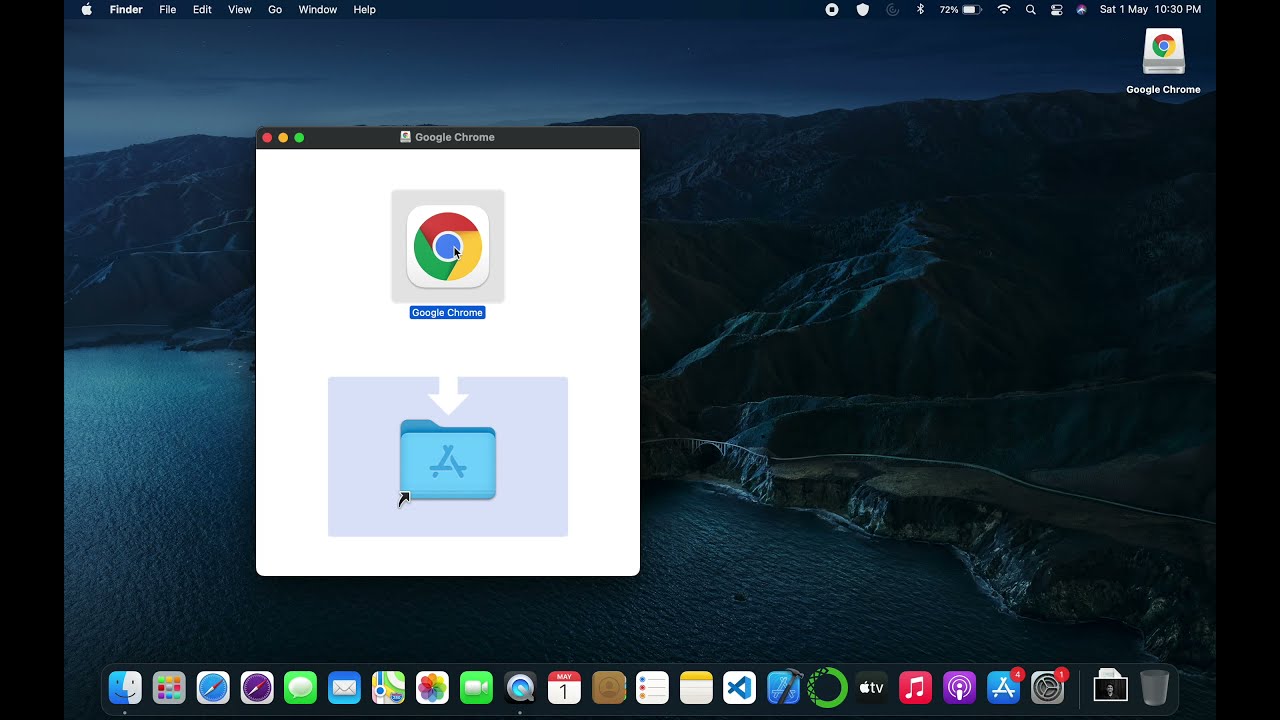Image resolution: width=1280 pixels, height=720 pixels.
Task: Open Photos from the Dock
Action: 433,687
